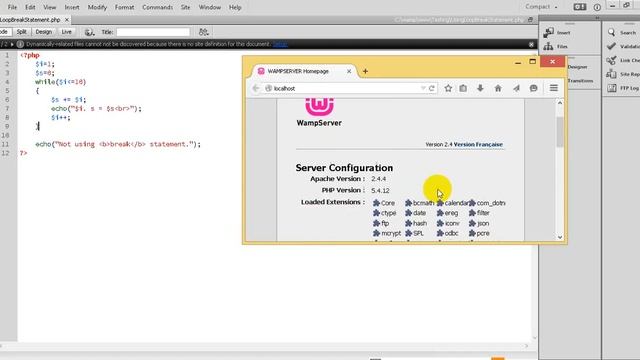Image resolution: width=640 pixels, height=360 pixels.
Task: Select the LoopBreakStatement.php document tab
Action: click(x=31, y=20)
